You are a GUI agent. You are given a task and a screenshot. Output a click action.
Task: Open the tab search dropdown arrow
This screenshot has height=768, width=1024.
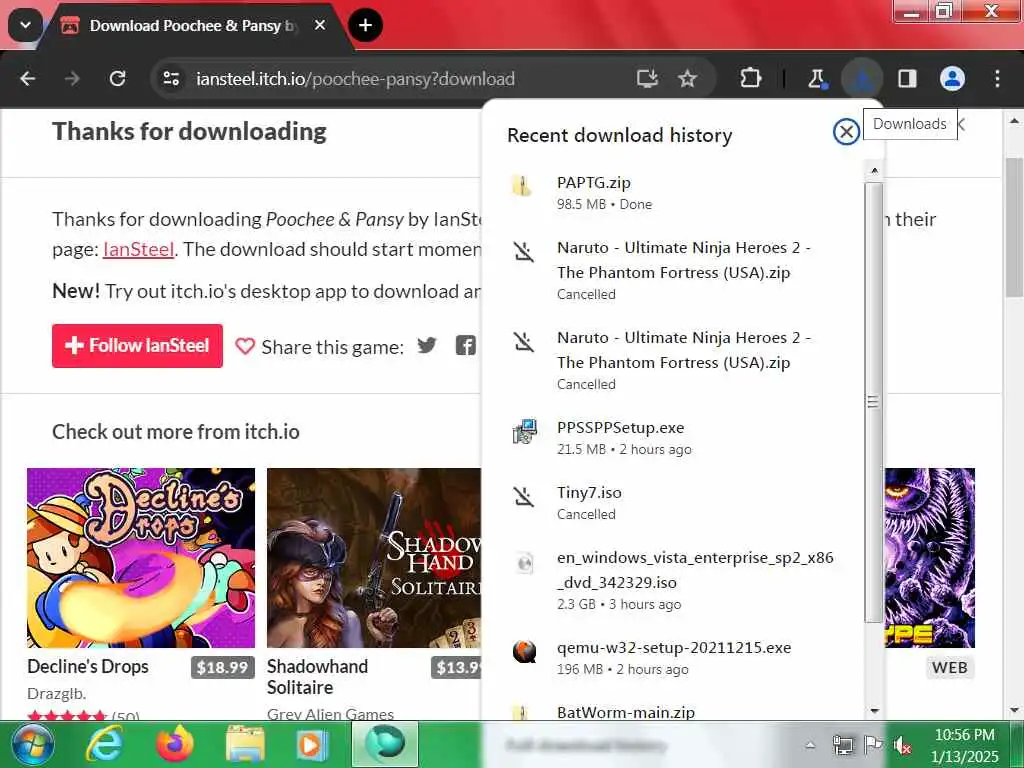pyautogui.click(x=25, y=25)
